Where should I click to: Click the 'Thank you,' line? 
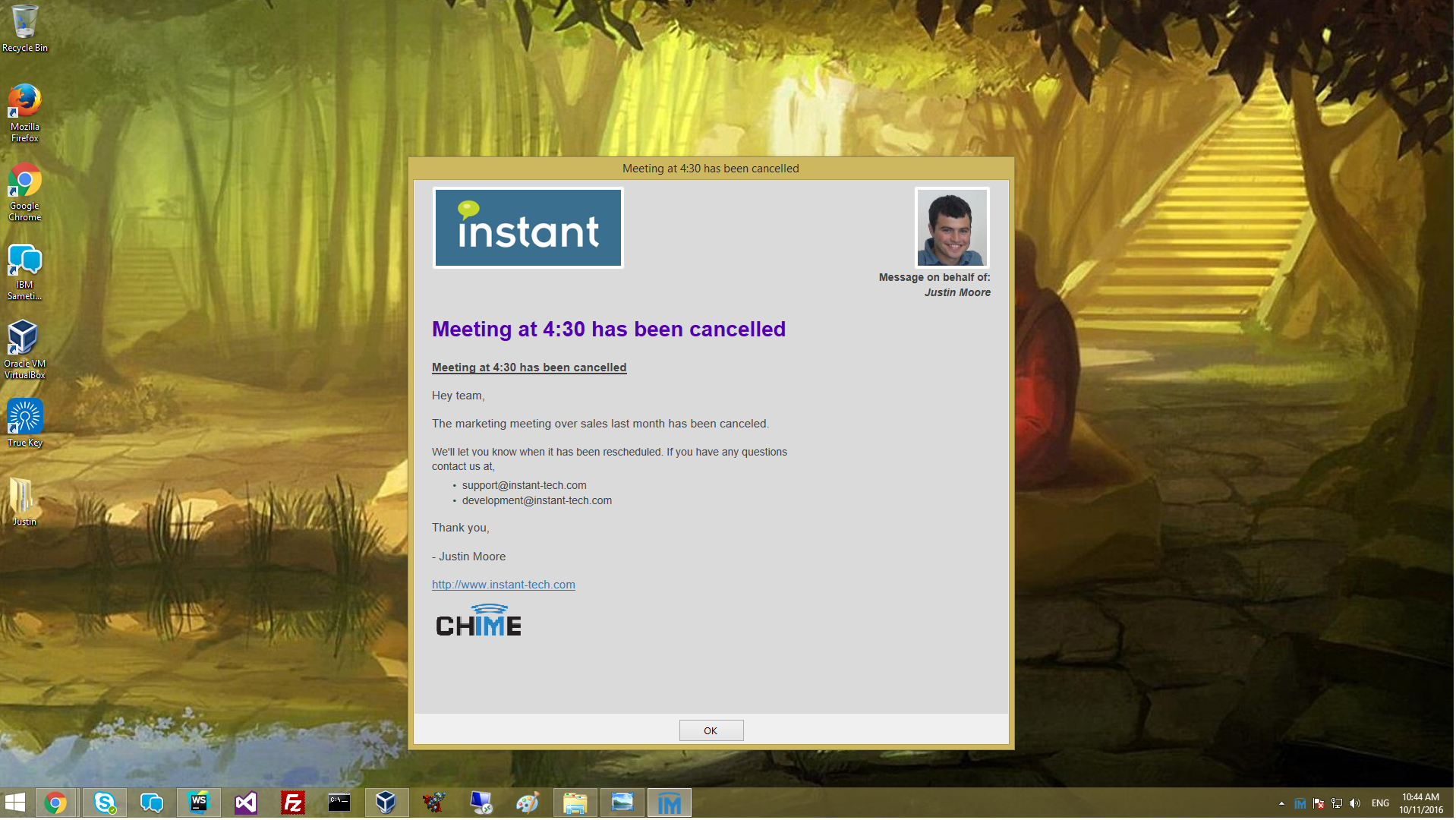461,528
